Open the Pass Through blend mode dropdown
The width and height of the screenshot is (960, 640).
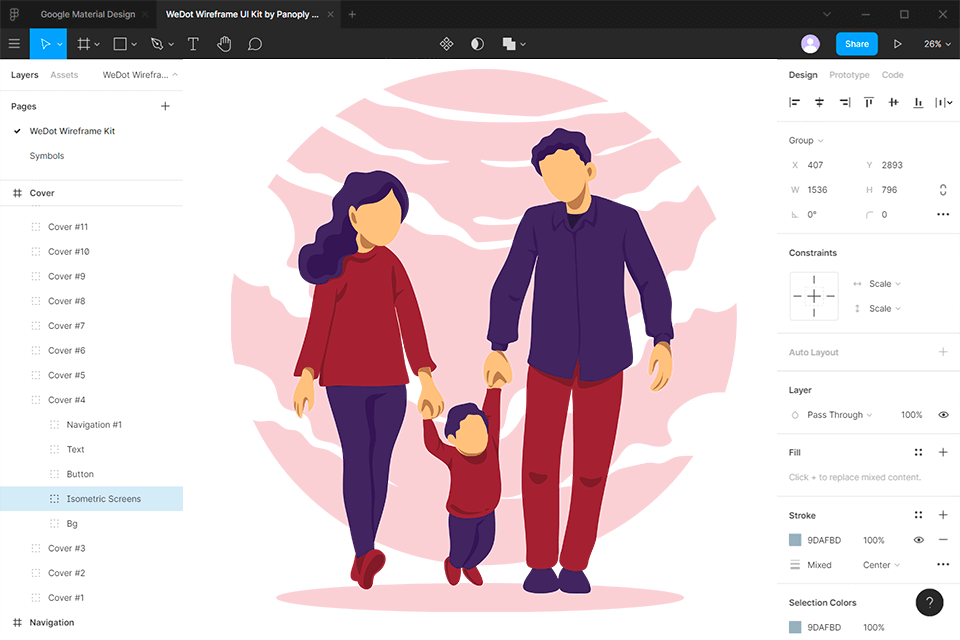click(x=839, y=415)
